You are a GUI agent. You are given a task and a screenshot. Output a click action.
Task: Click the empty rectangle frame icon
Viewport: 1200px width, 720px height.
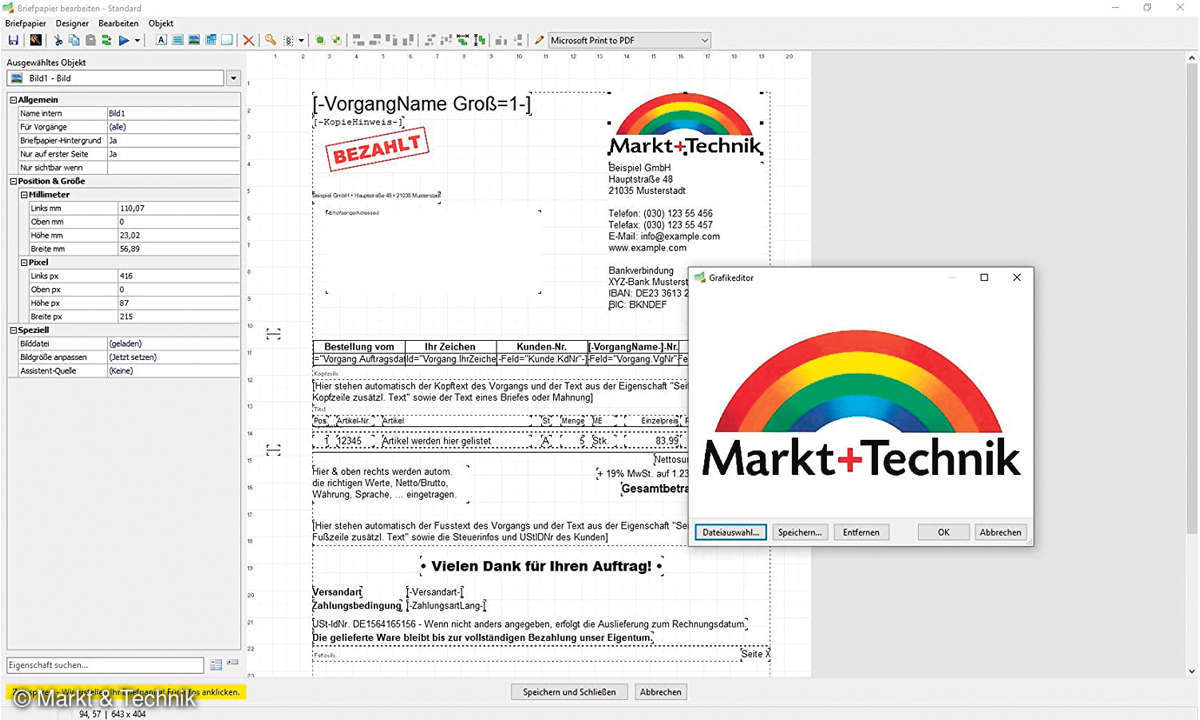227,40
